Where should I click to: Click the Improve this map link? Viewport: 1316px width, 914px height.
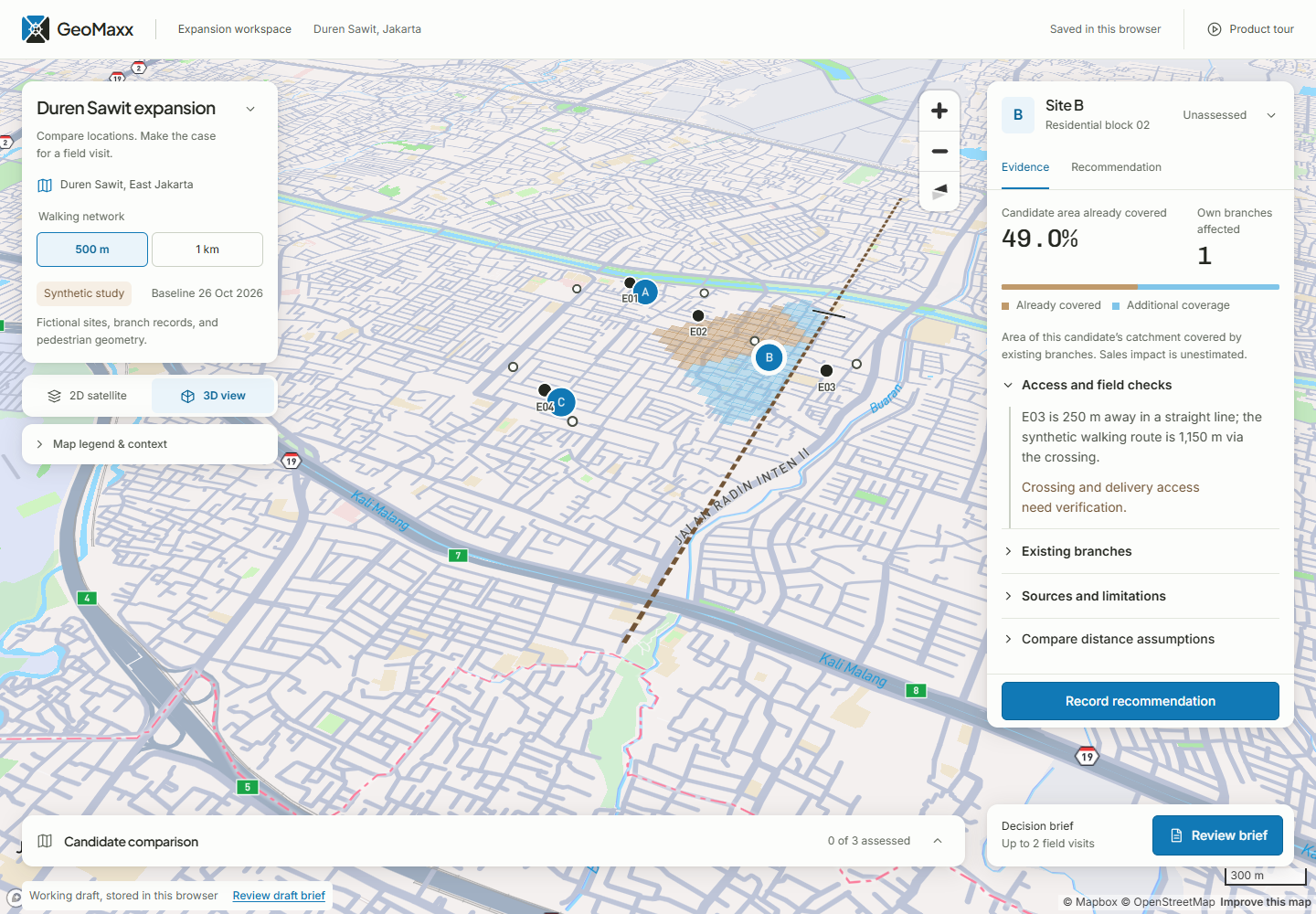1266,902
